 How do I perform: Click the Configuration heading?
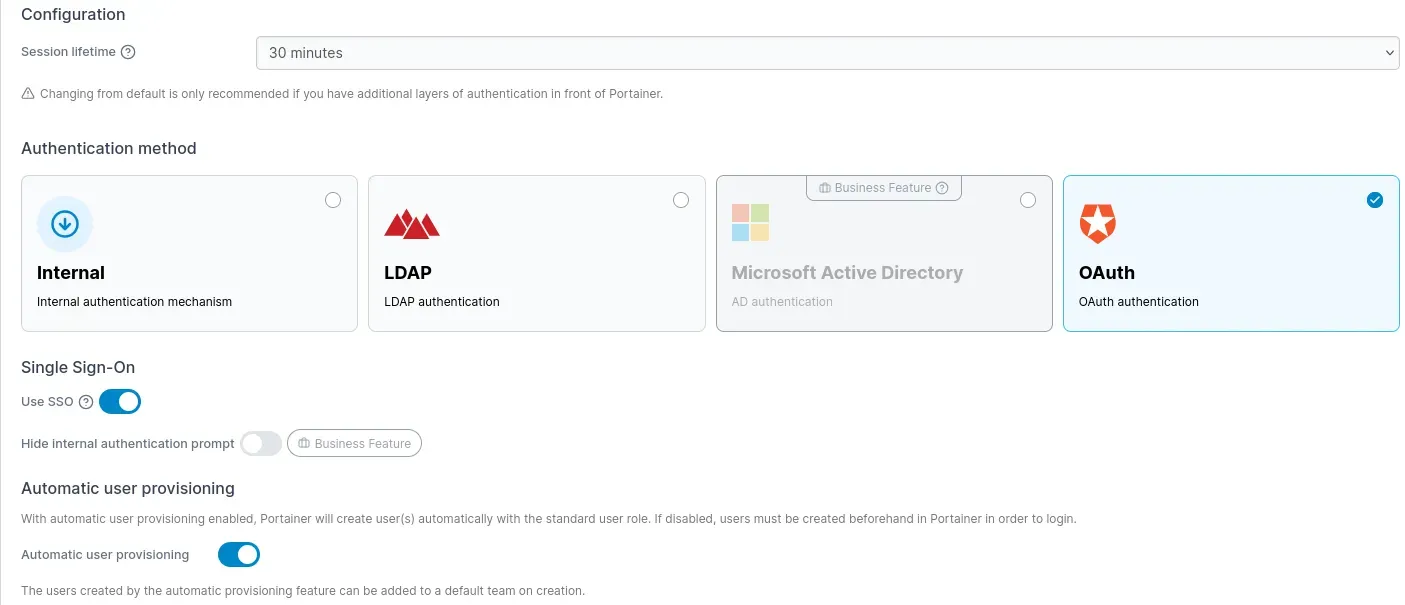[x=73, y=15]
